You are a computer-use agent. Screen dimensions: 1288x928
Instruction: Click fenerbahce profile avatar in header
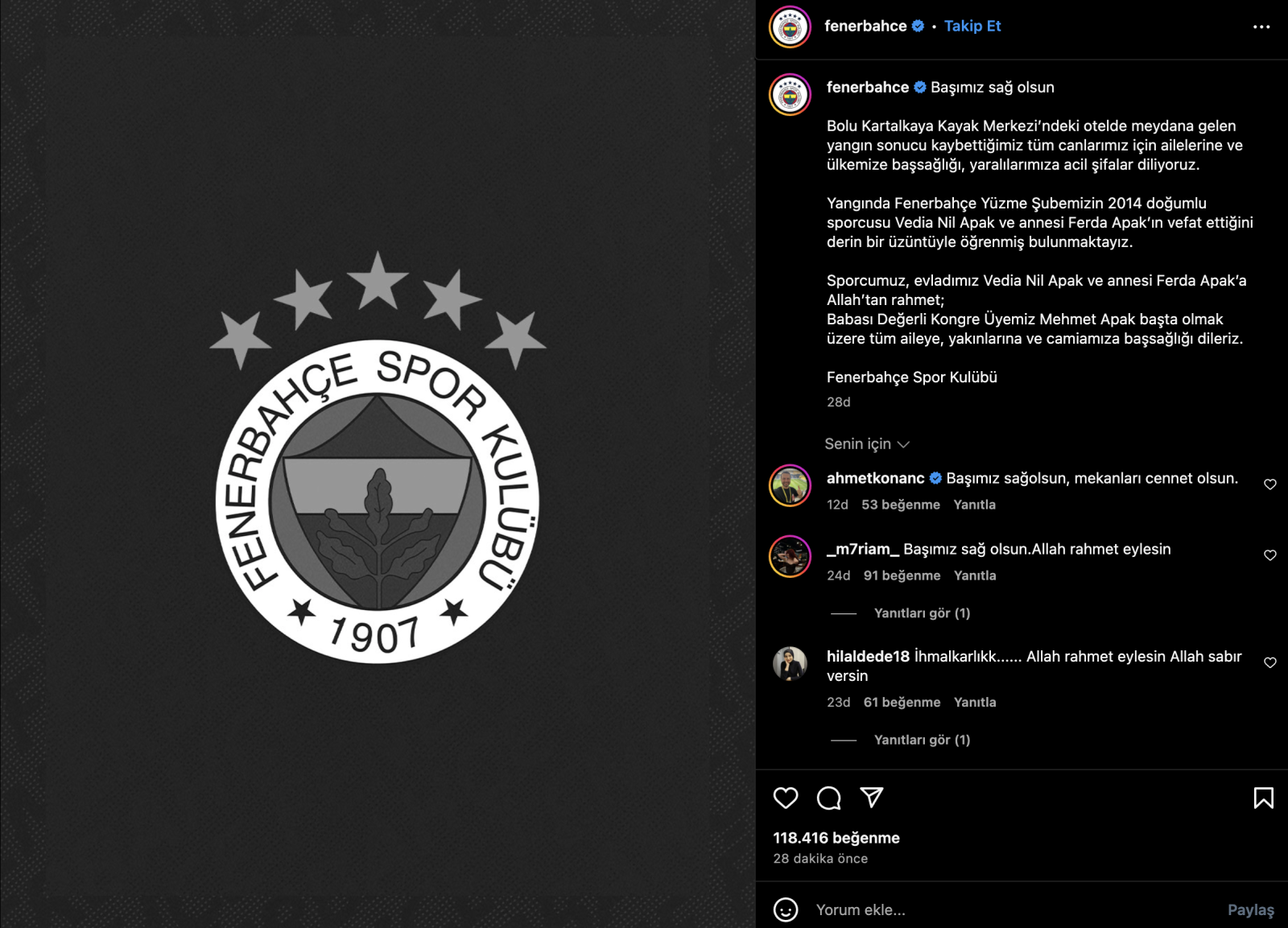point(790,27)
